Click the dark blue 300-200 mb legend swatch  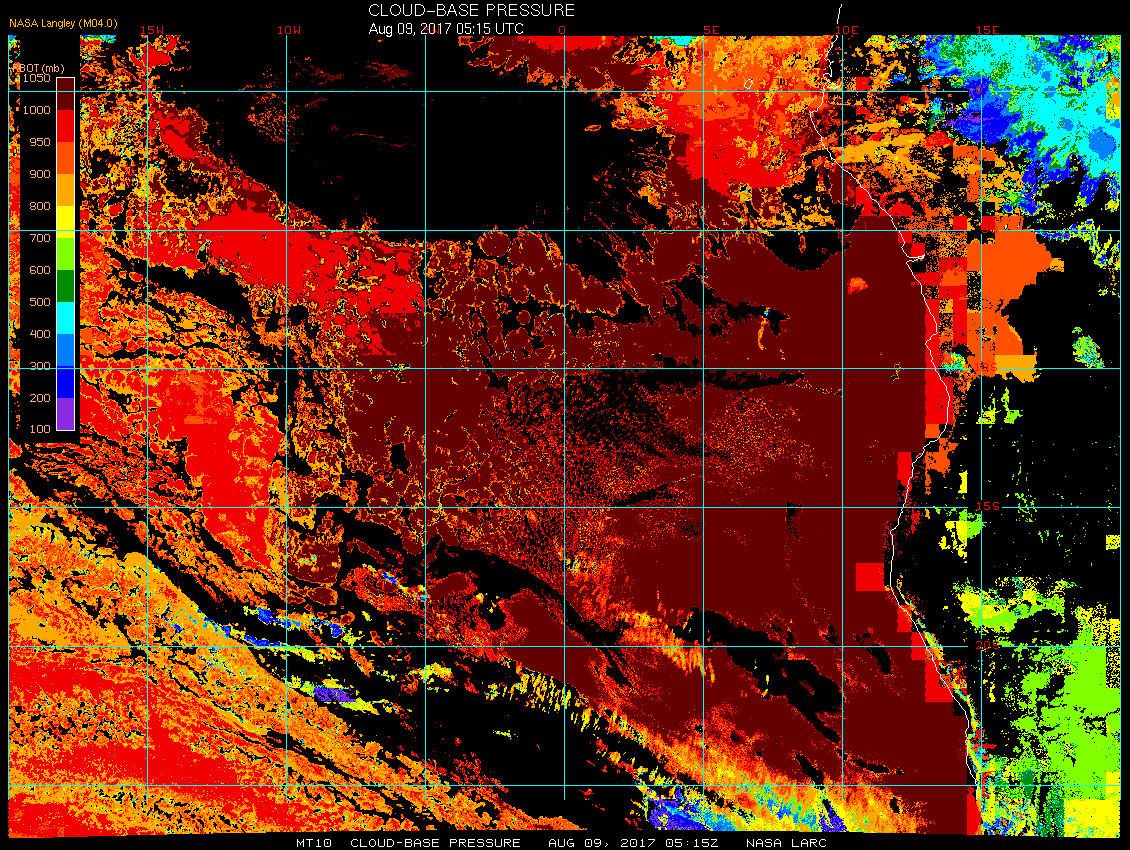click(66, 381)
